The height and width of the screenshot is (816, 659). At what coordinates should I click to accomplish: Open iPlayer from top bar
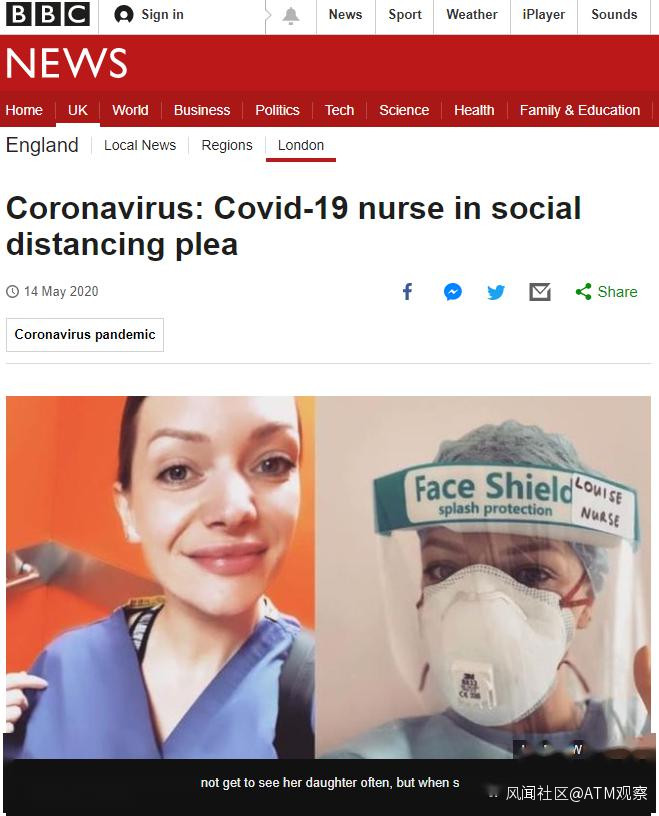pos(543,15)
